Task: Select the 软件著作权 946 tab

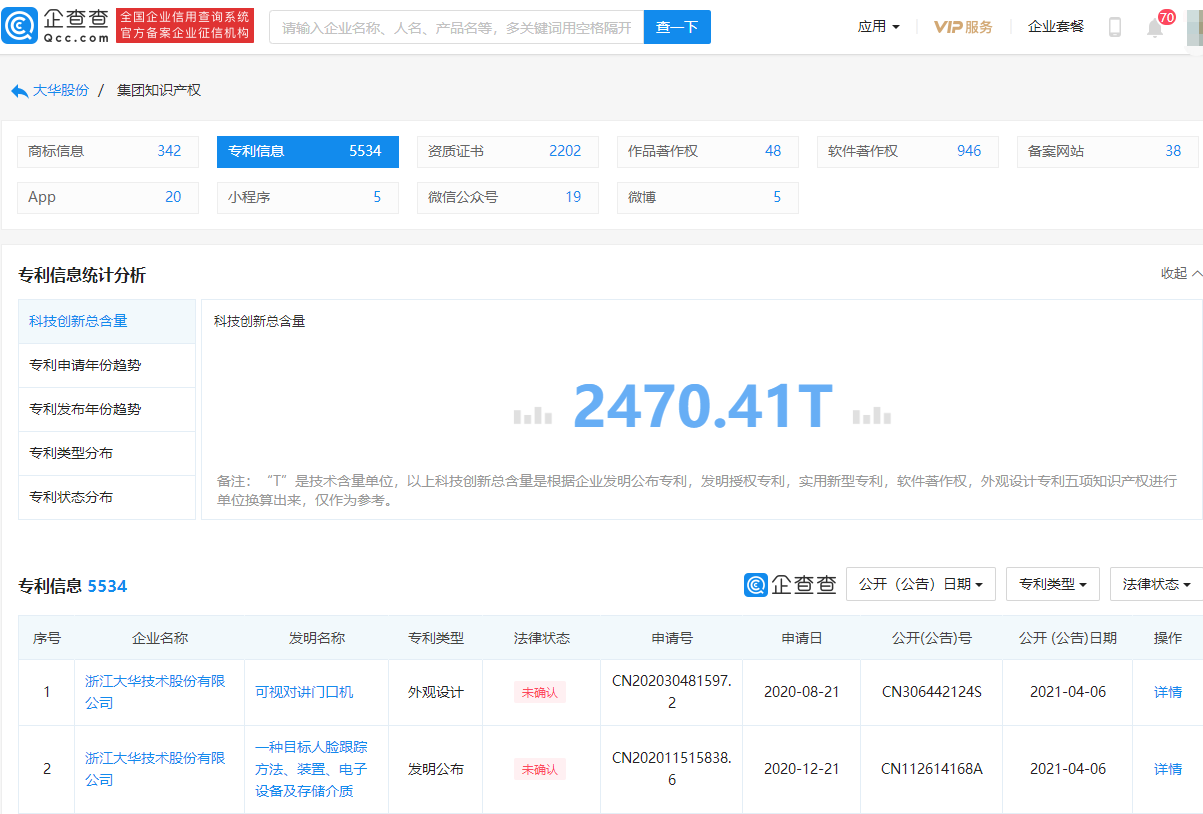Action: (x=908, y=151)
